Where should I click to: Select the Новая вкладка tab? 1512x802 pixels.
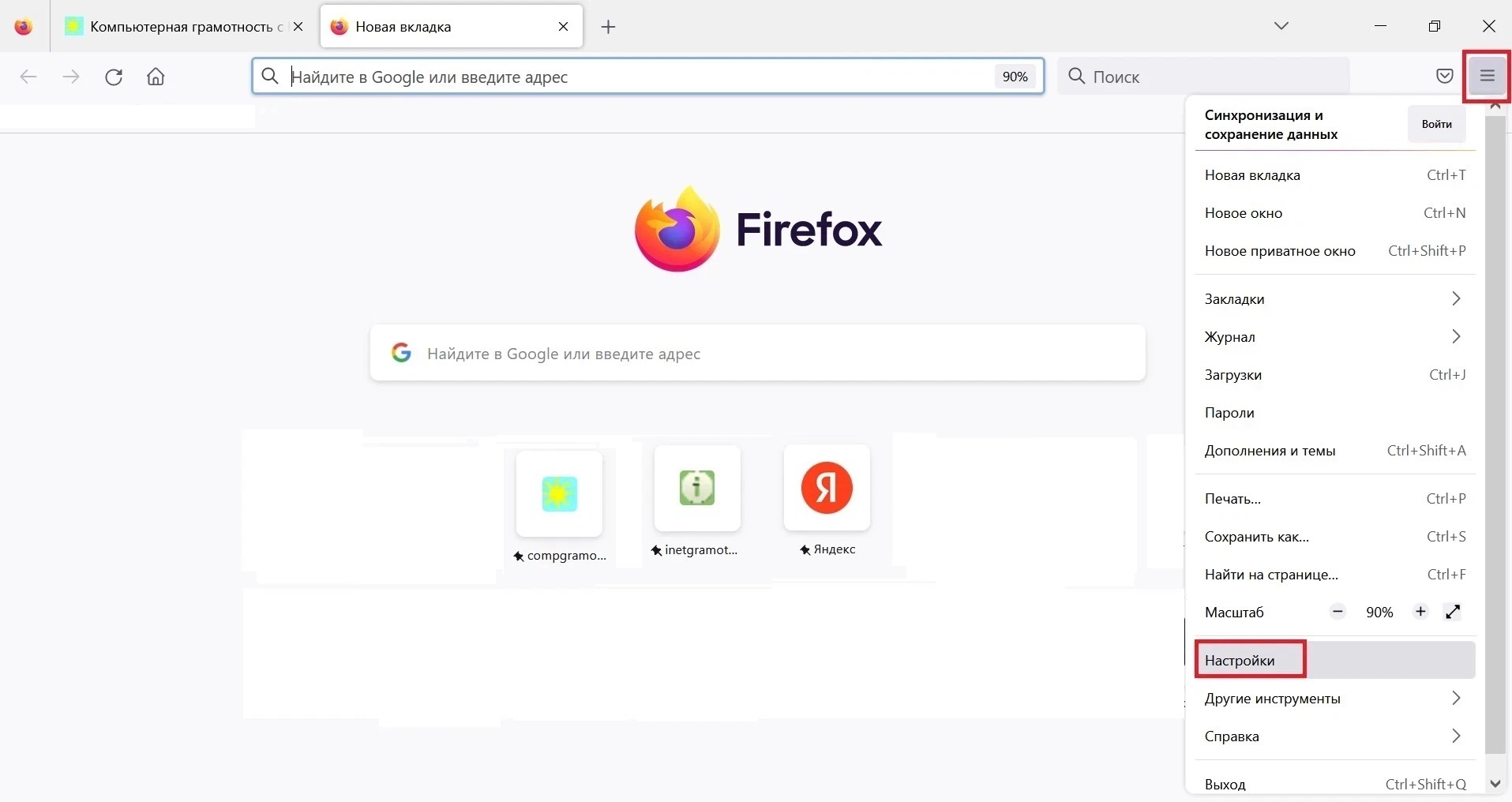pyautogui.click(x=452, y=27)
